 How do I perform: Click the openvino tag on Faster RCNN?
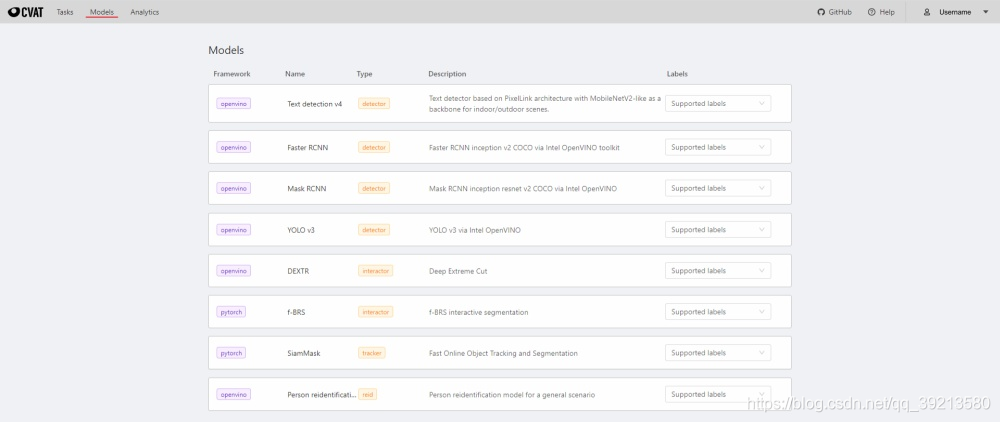233,147
